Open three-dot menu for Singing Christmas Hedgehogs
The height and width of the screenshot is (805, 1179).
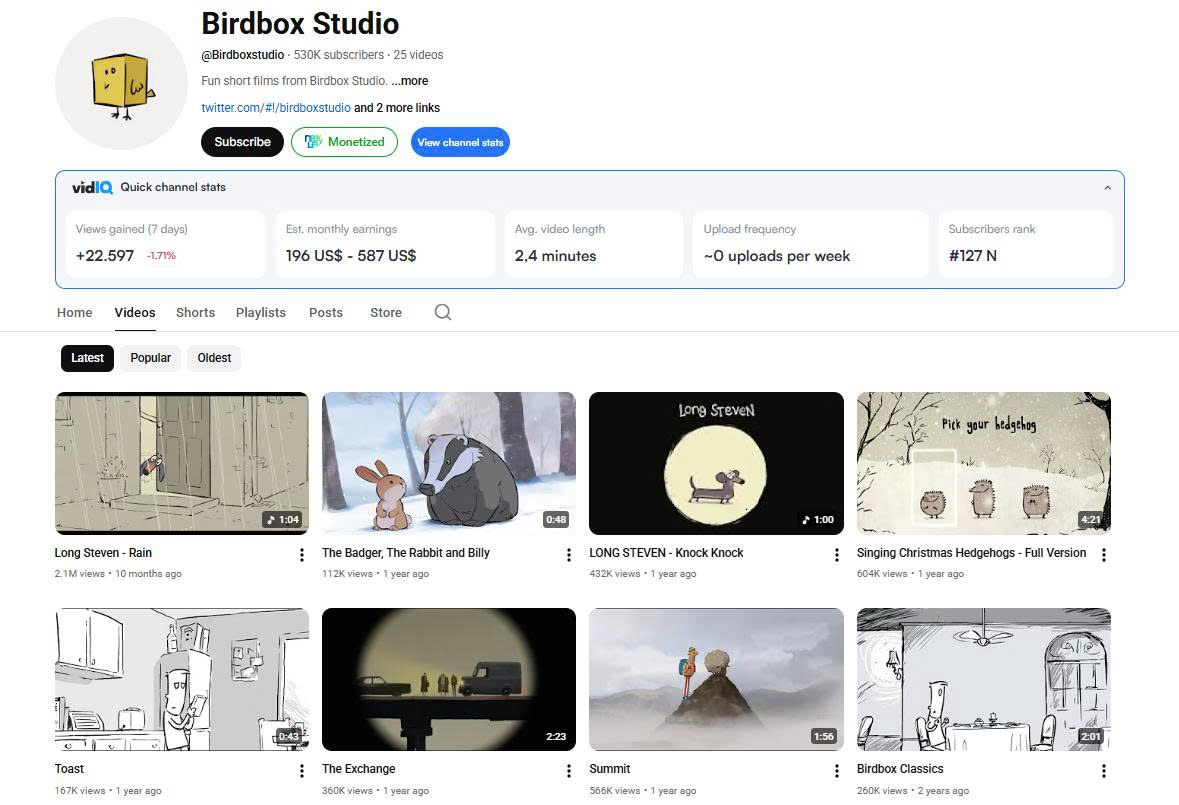(1104, 555)
